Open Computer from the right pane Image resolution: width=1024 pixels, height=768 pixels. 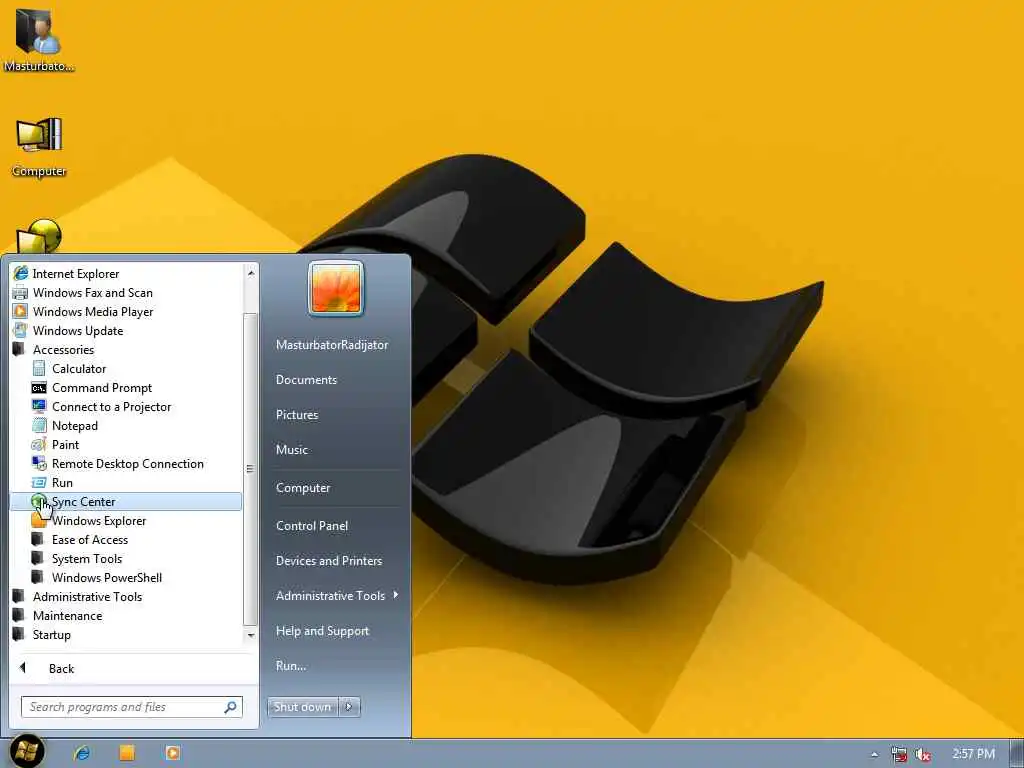303,488
